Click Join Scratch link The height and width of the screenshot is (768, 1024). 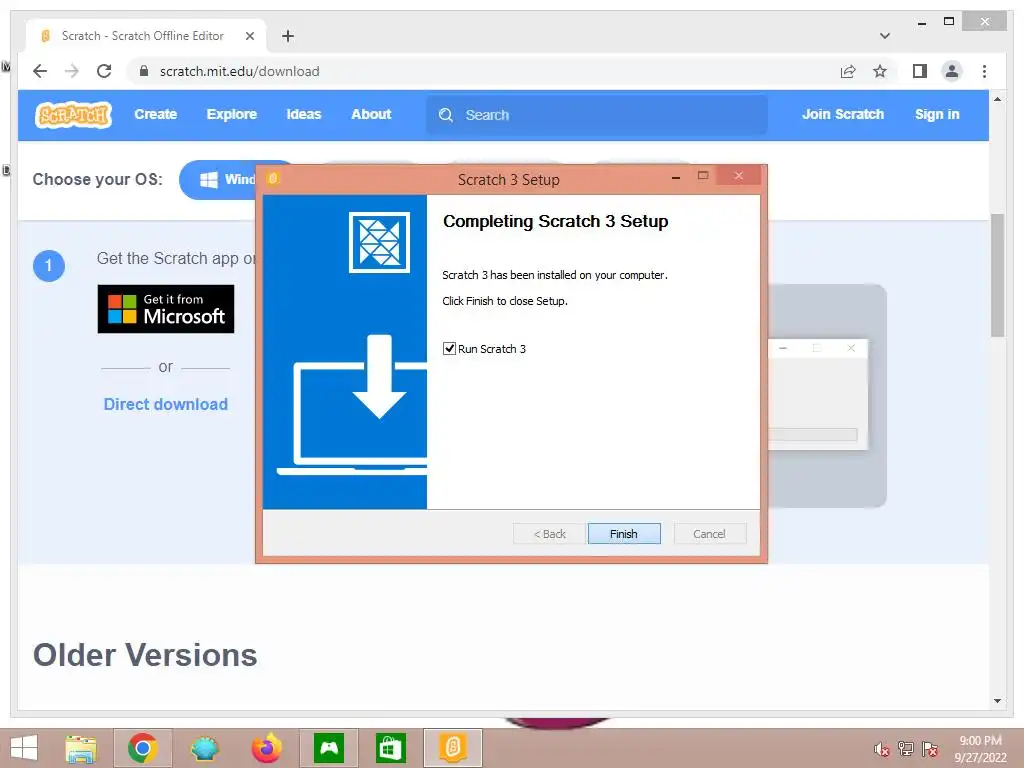[x=842, y=114]
